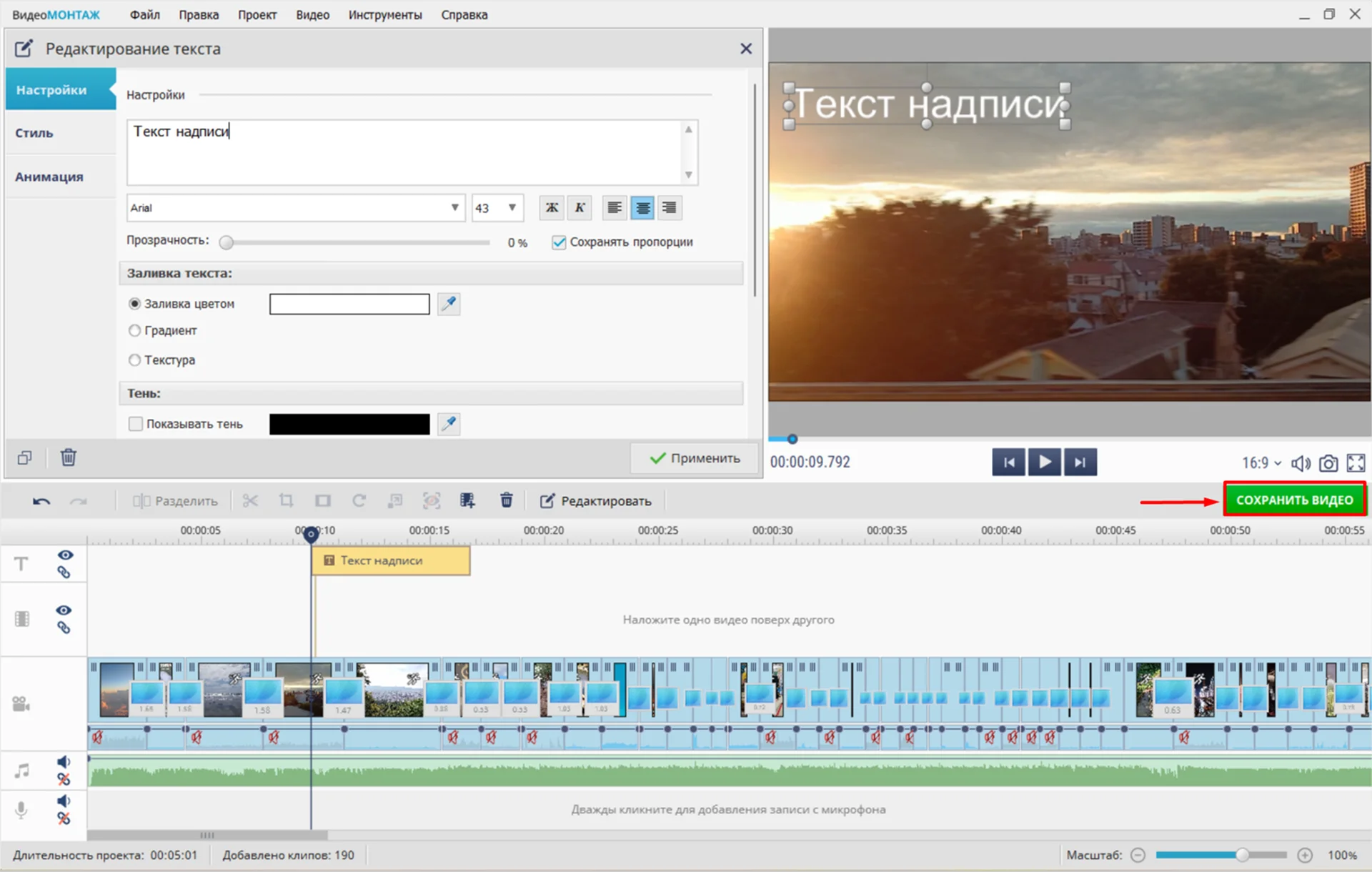Screen dimensions: 1372x872
Task: Select the crop tool in toolbar
Action: (287, 501)
